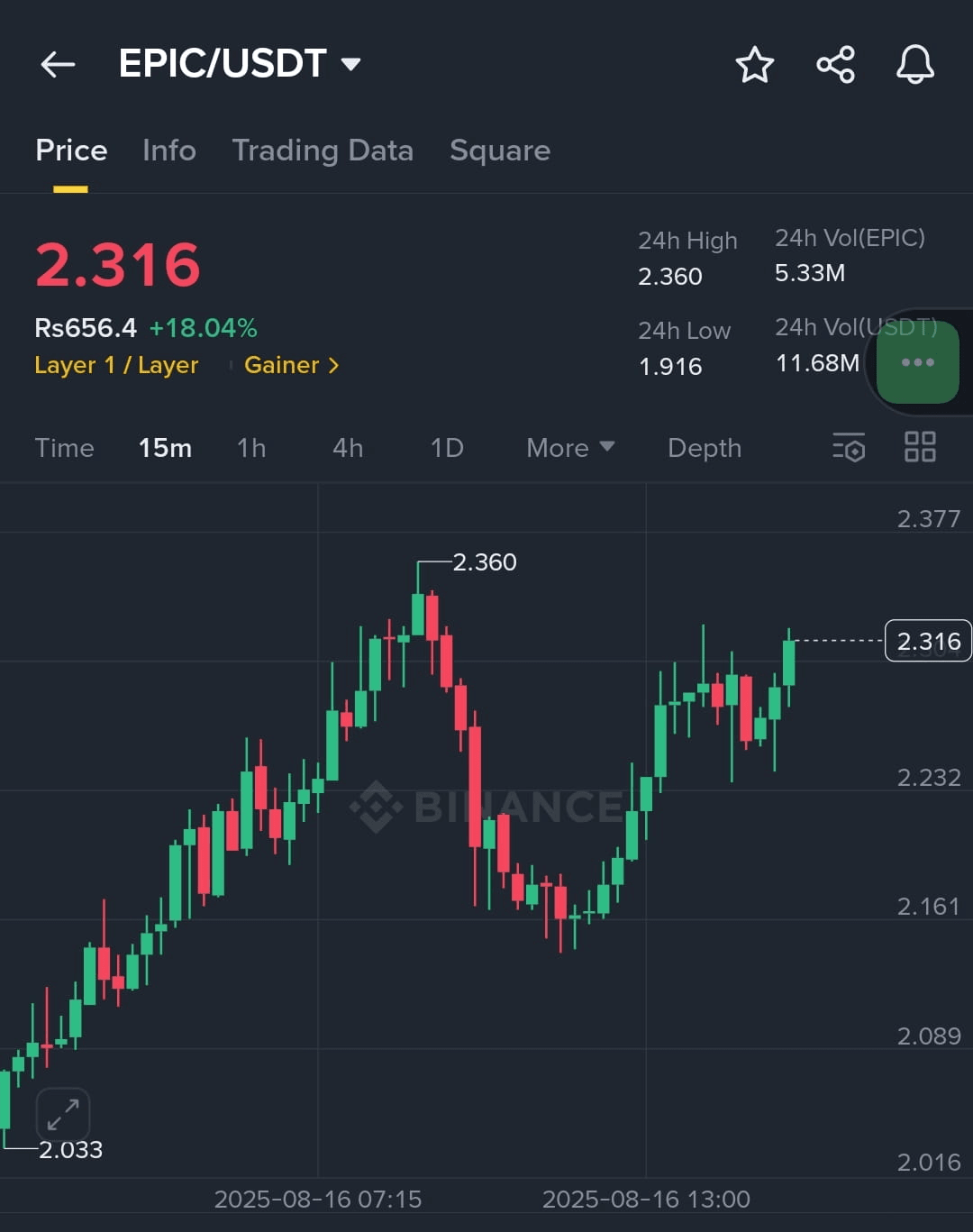This screenshot has height=1232, width=973.
Task: Go back using the arrow icon
Action: [58, 64]
